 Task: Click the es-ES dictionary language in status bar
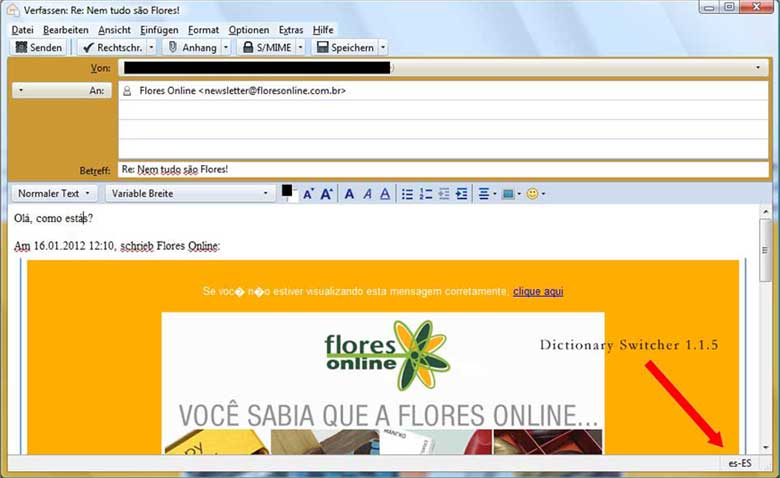(740, 464)
